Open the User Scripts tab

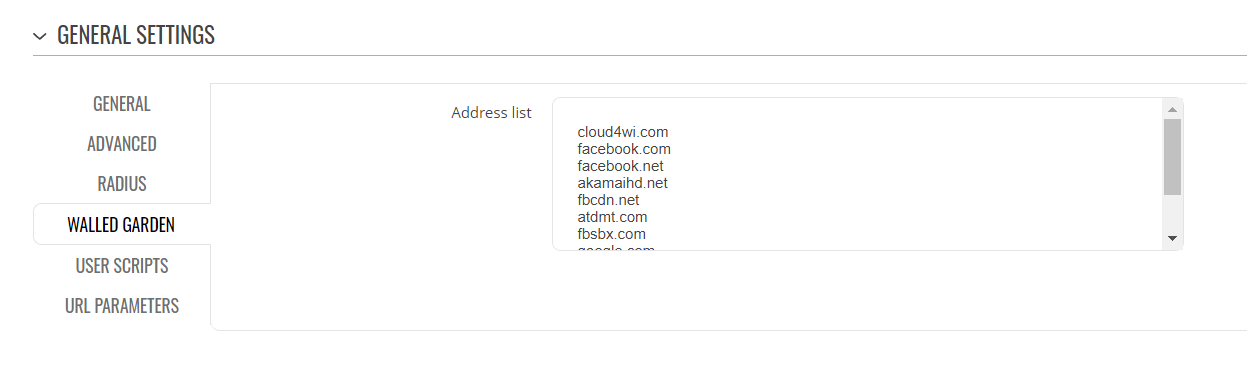[122, 266]
